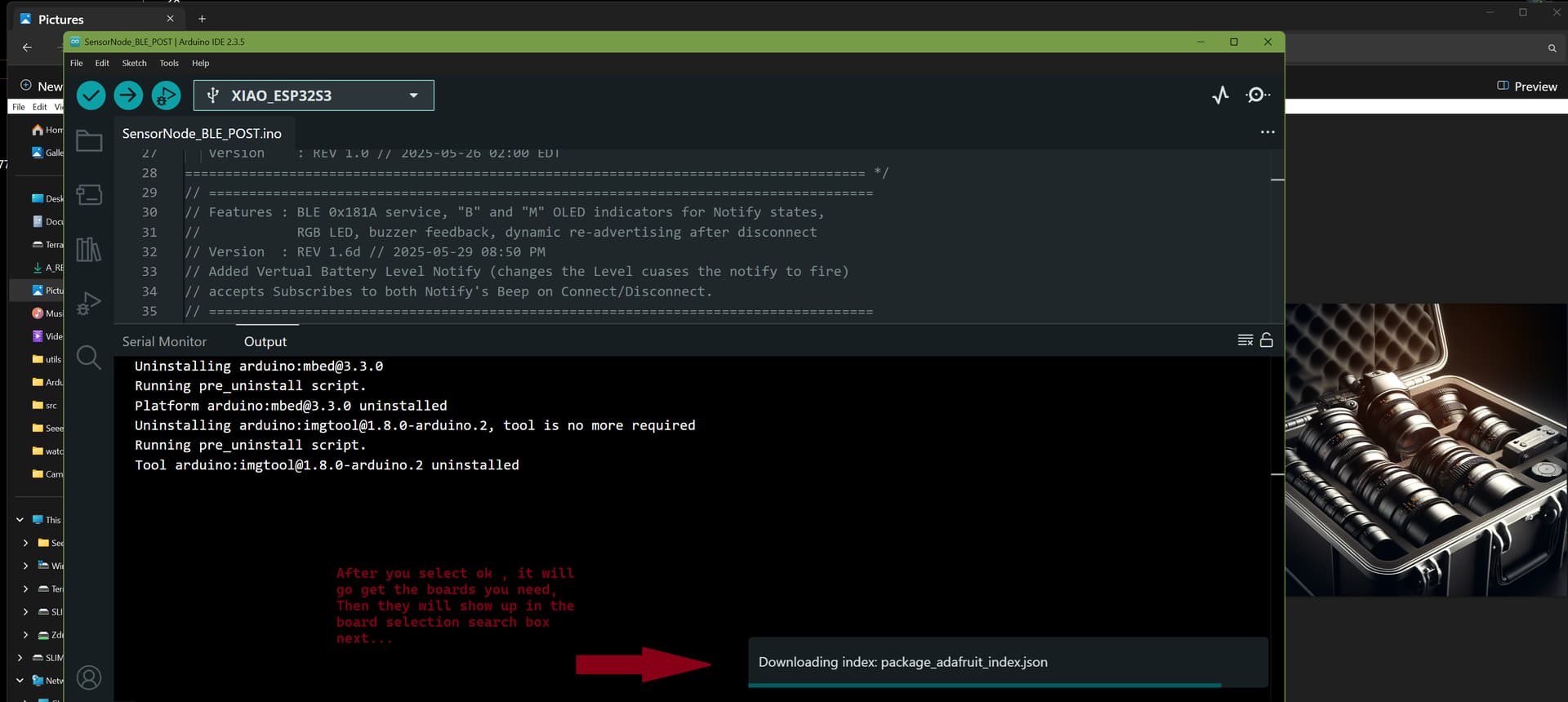Open the Sketchbook folder sidebar icon
Screen dimensions: 1568x702
pos(89,141)
